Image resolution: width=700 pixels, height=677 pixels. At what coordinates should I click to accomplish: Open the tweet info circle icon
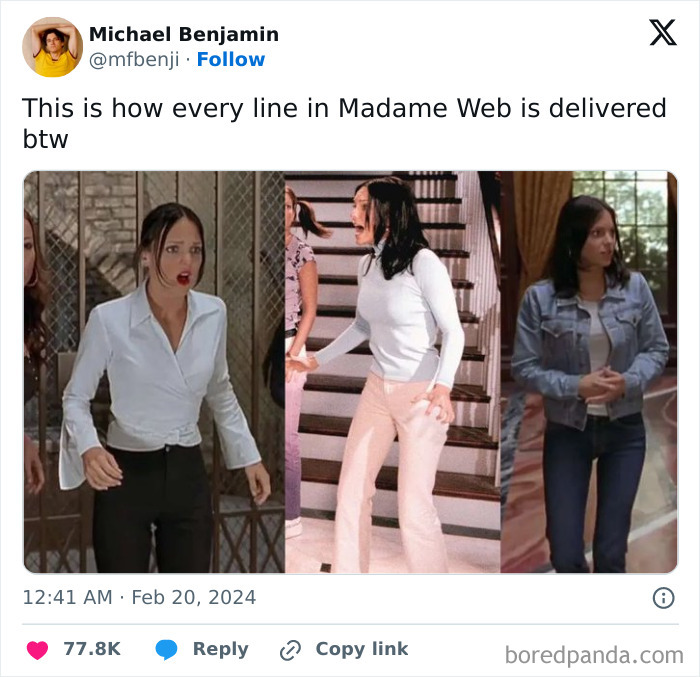[x=663, y=598]
